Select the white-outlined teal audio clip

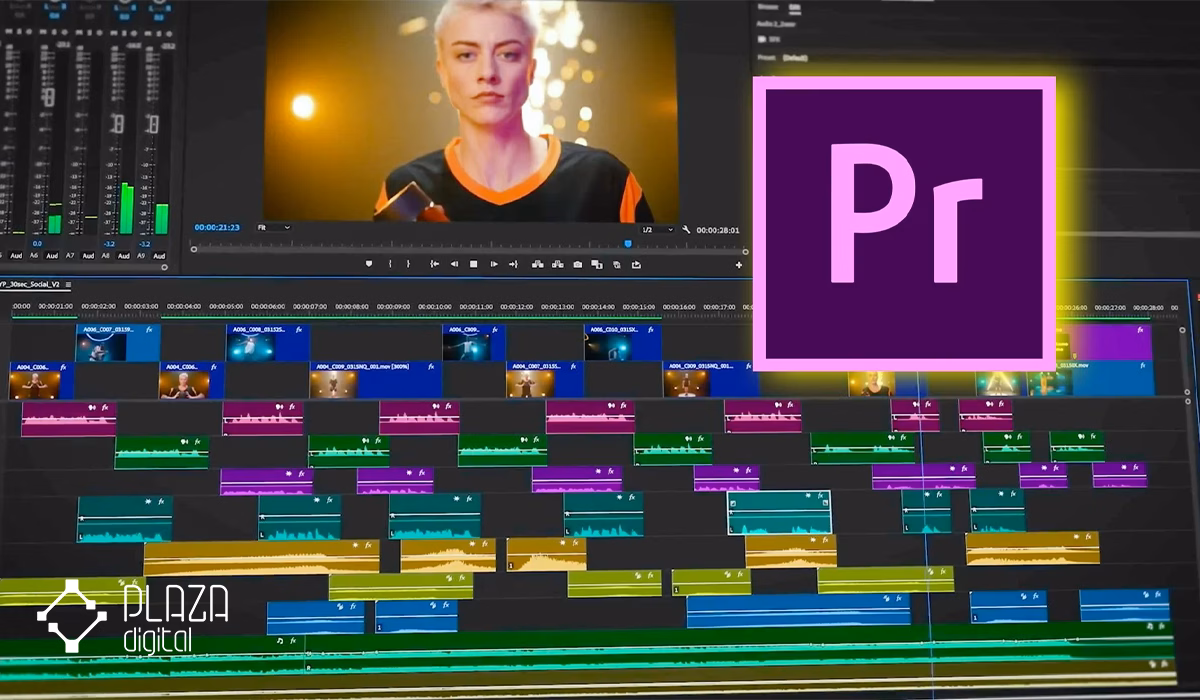coord(779,512)
